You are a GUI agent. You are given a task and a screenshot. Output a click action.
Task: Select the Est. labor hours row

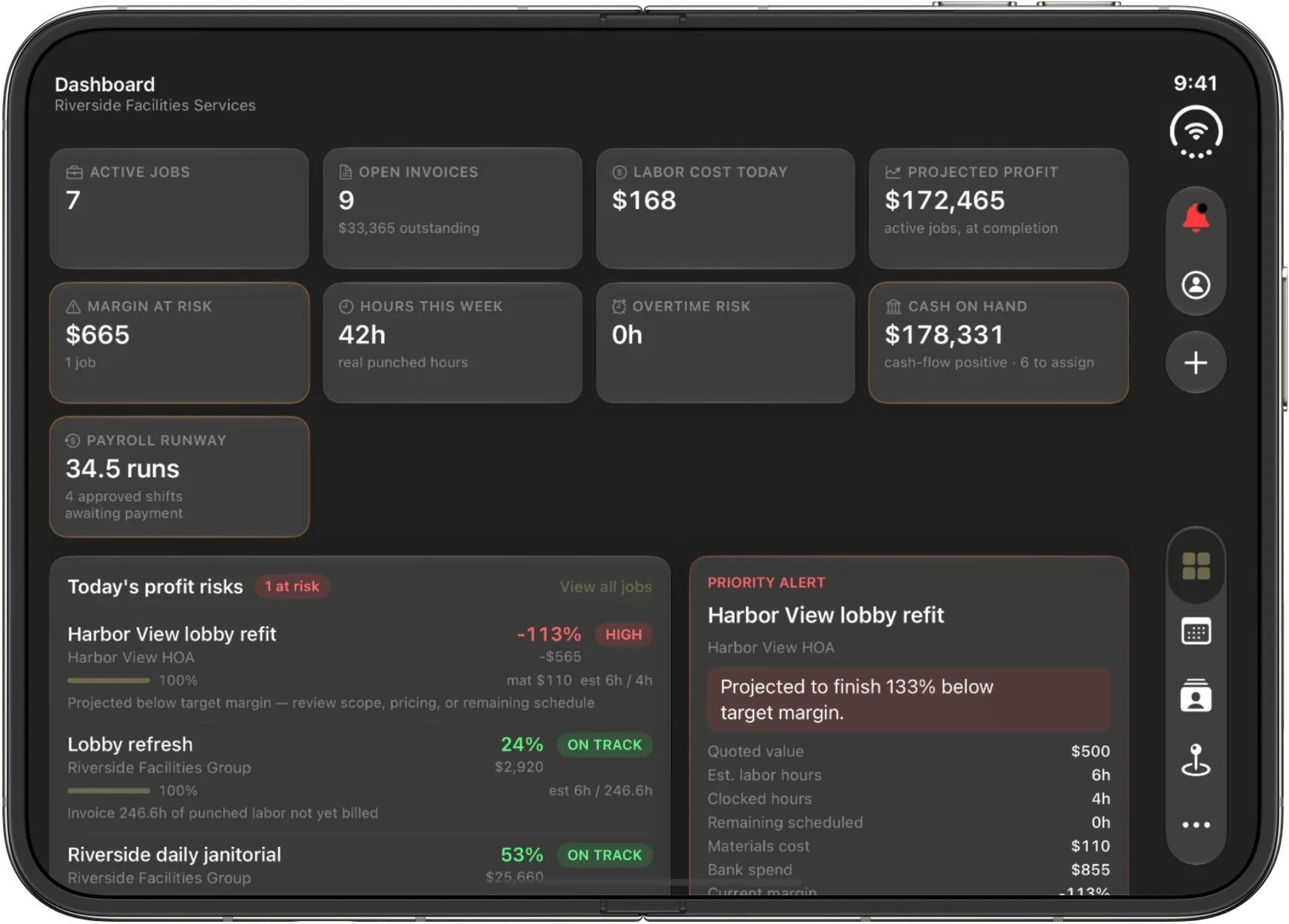[x=909, y=775]
